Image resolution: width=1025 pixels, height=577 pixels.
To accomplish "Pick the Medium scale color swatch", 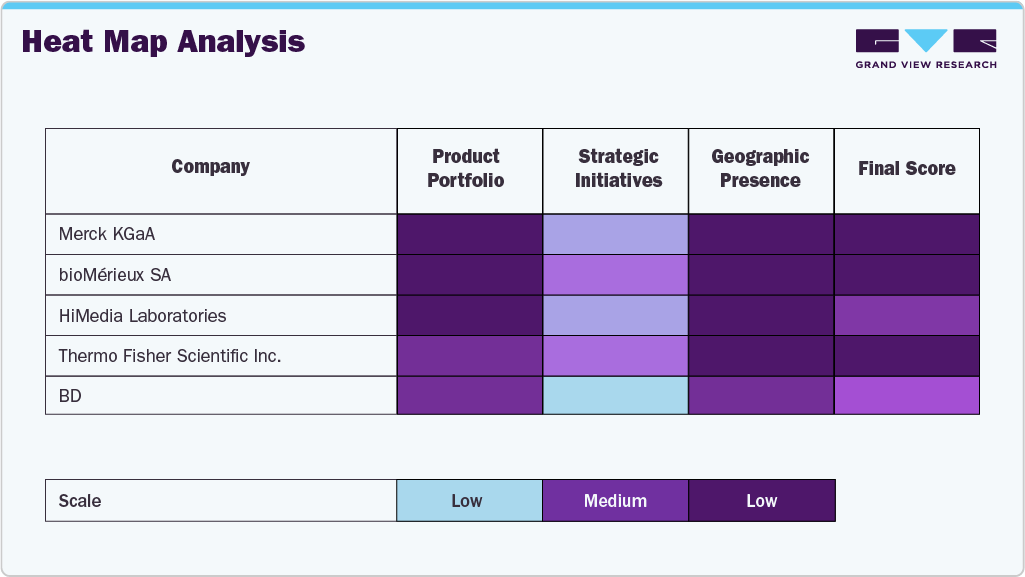I will coord(615,501).
